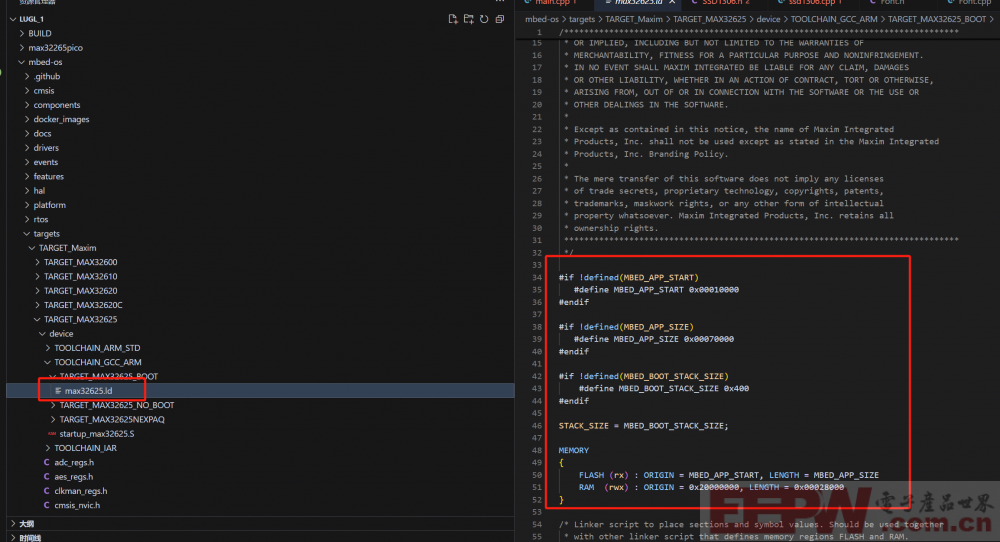Collapse all folders in explorer
This screenshot has height=542, width=1000.
[x=500, y=19]
